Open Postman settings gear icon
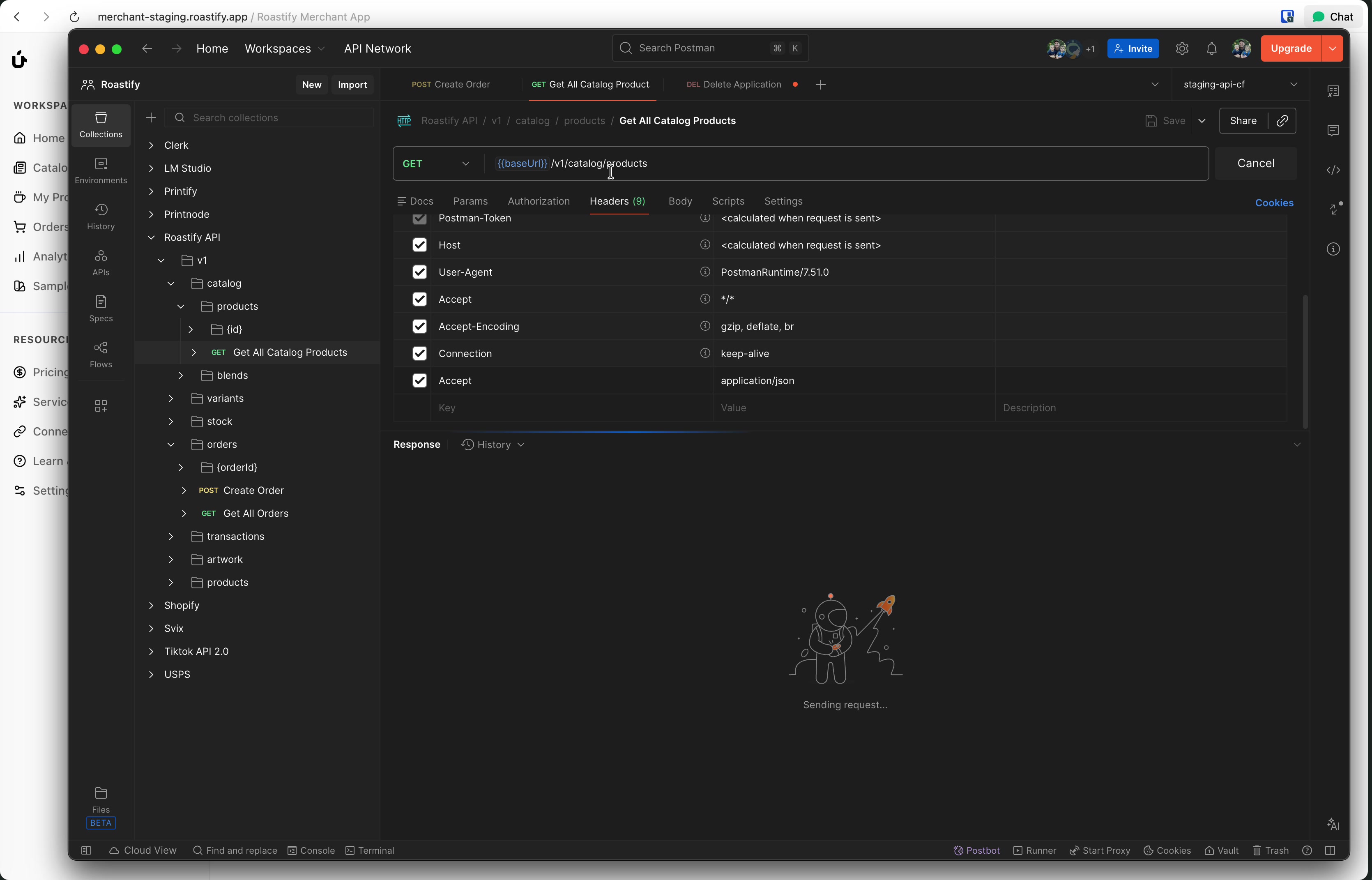1372x880 pixels. [x=1182, y=48]
